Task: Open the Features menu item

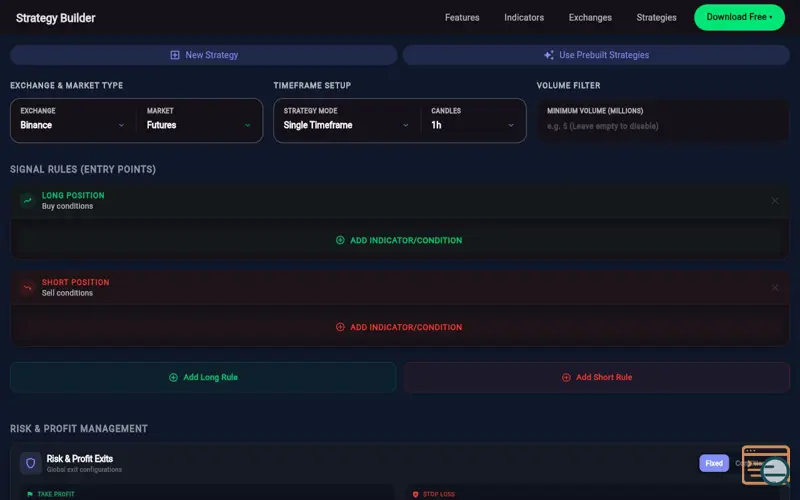Action: pyautogui.click(x=462, y=17)
